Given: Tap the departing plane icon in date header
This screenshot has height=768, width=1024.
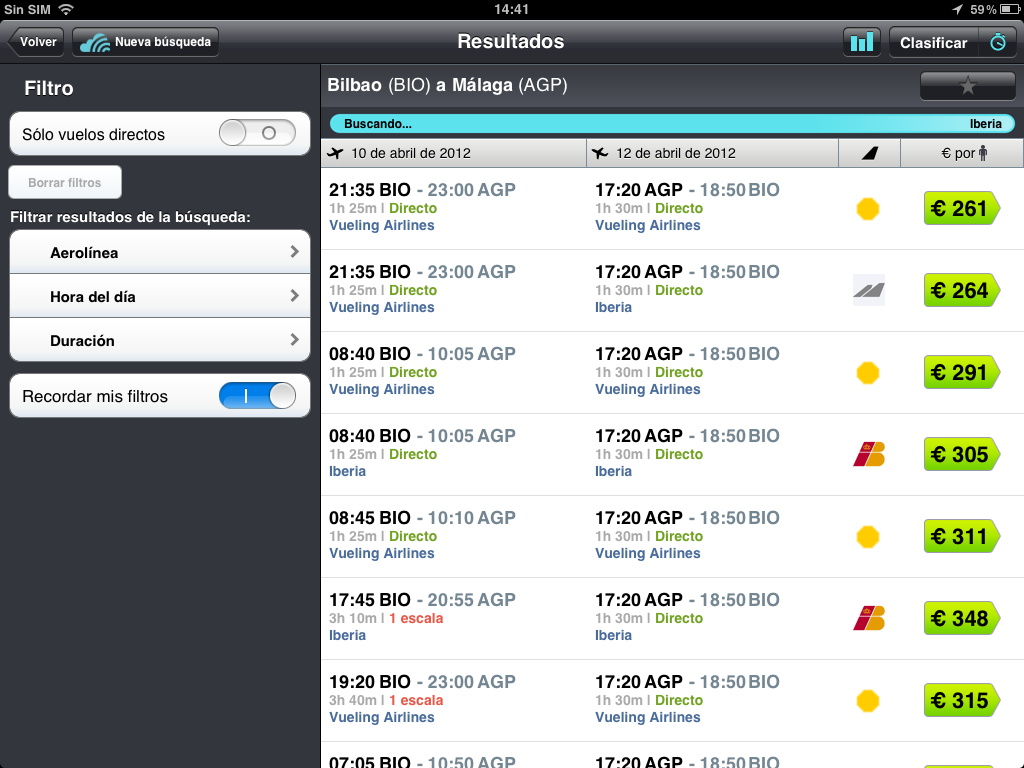Looking at the screenshot, I should [x=335, y=153].
